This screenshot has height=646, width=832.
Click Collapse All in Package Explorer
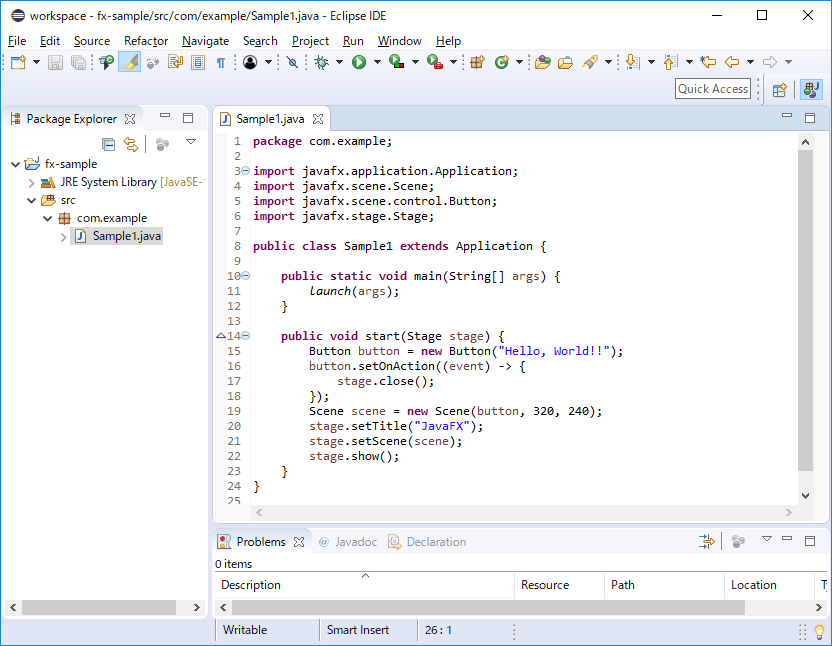[x=108, y=144]
